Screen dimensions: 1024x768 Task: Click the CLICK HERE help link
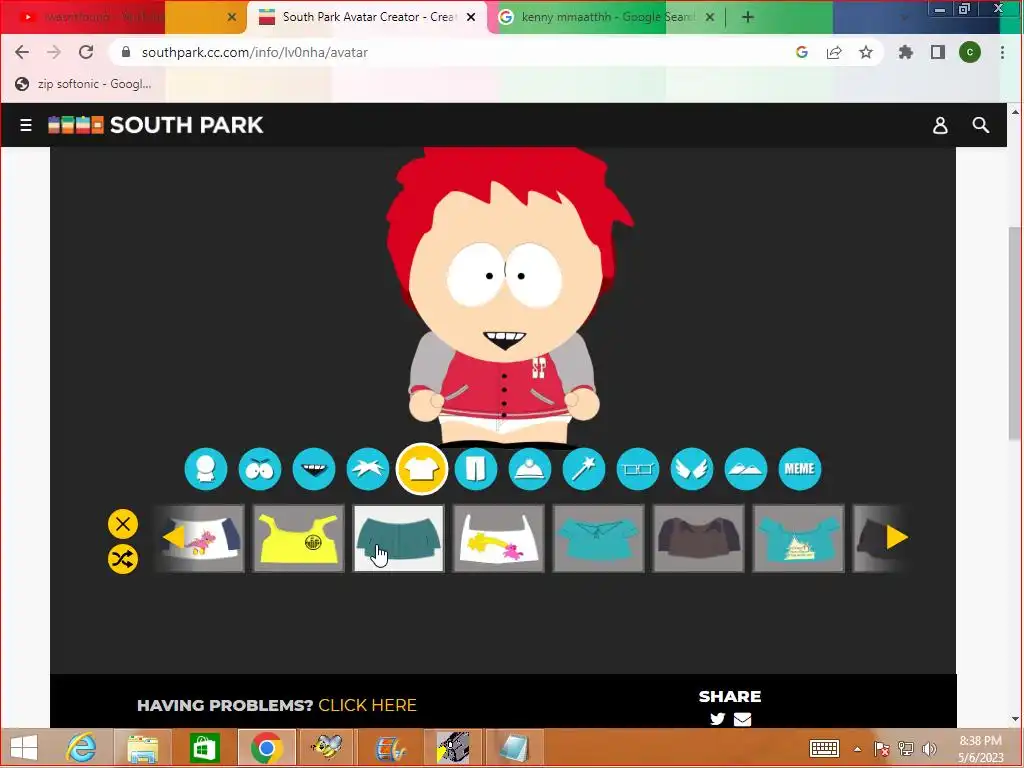point(367,705)
